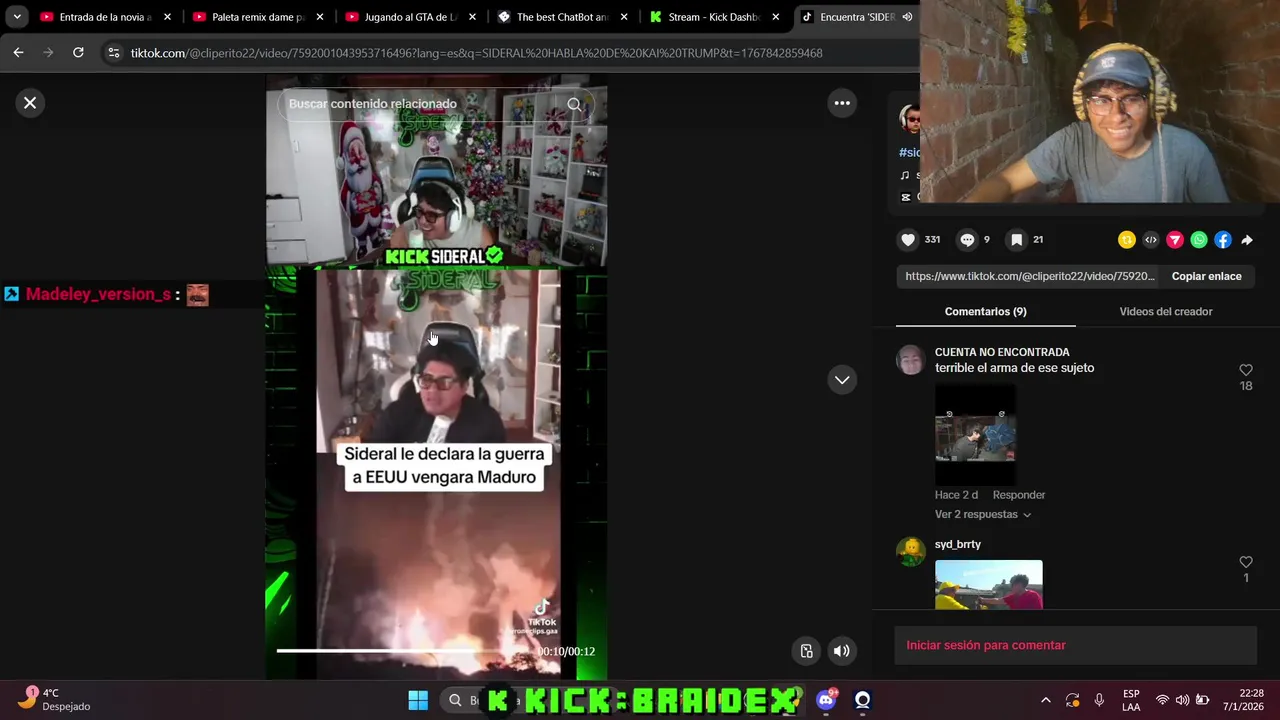Image resolution: width=1280 pixels, height=720 pixels.
Task: Share the video on WhatsApp
Action: point(1199,240)
